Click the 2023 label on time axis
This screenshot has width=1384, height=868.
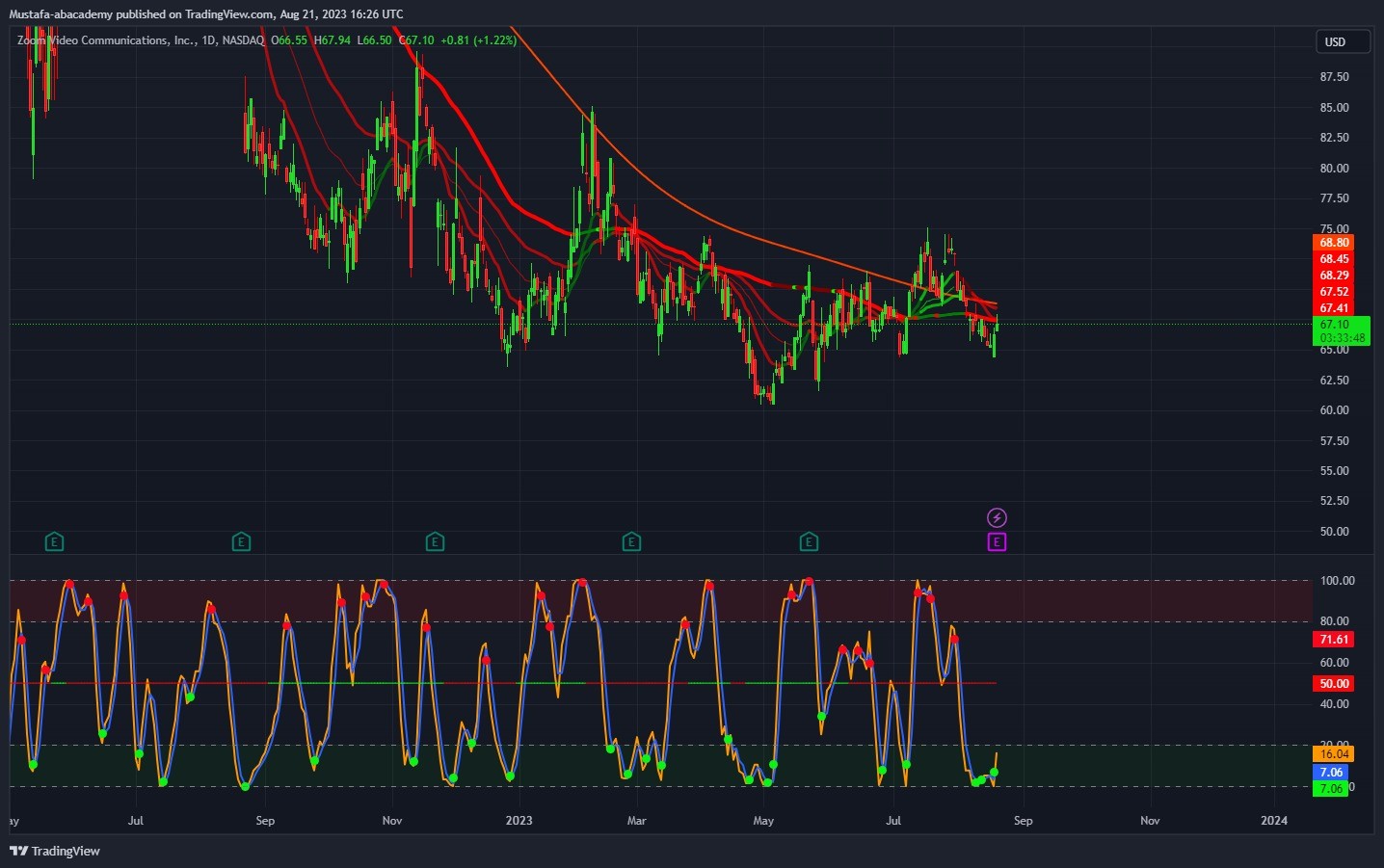[519, 821]
